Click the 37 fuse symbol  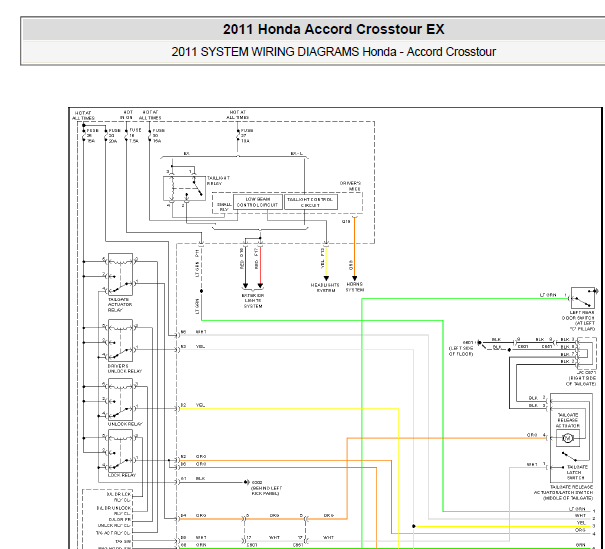click(238, 136)
